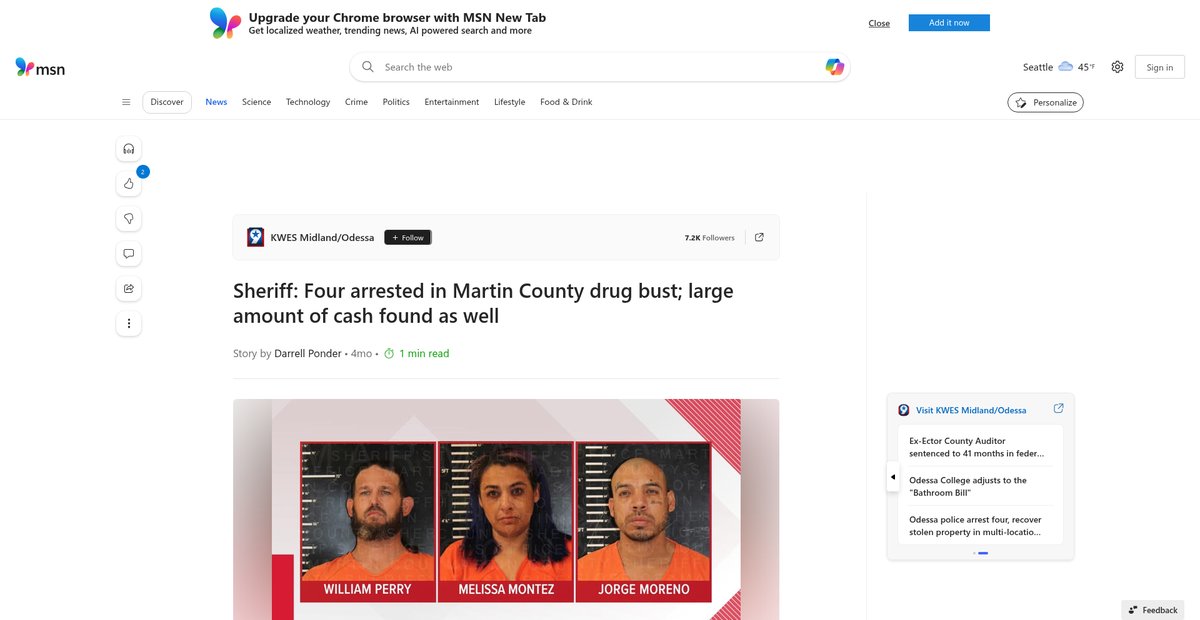Click the Personalize button
Image resolution: width=1200 pixels, height=620 pixels.
(1045, 102)
